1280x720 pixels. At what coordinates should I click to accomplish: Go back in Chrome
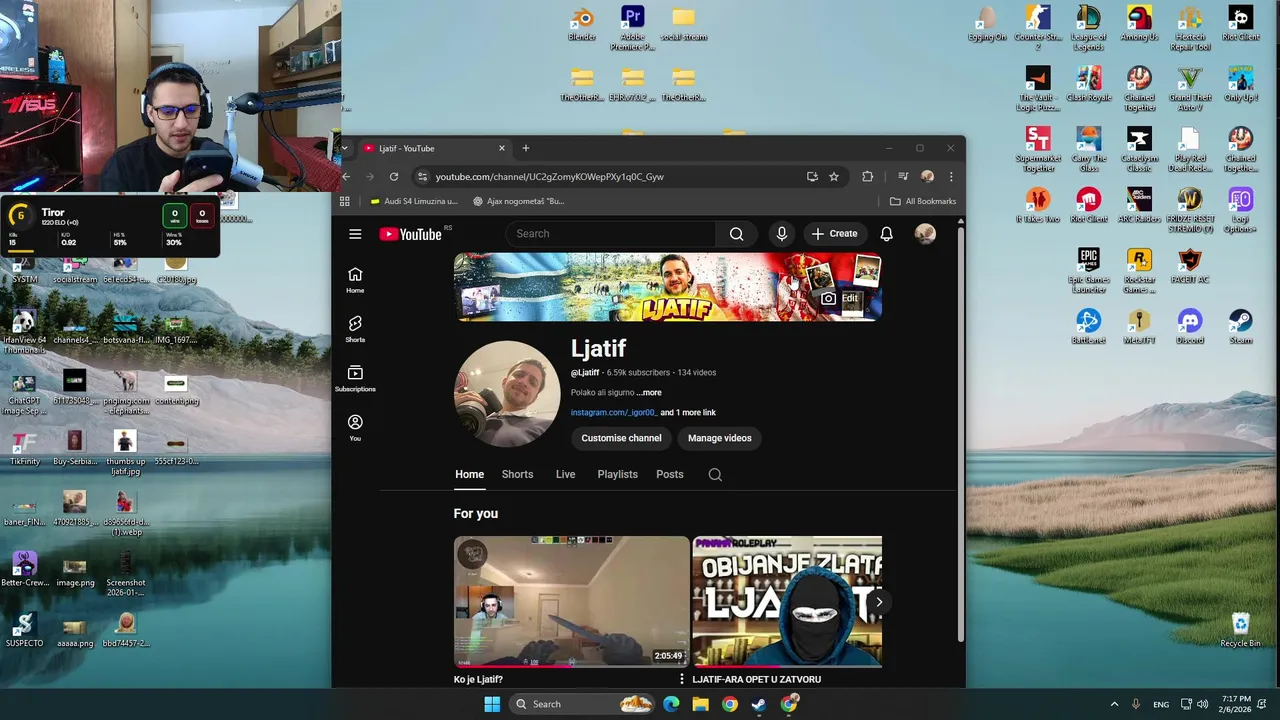(346, 177)
